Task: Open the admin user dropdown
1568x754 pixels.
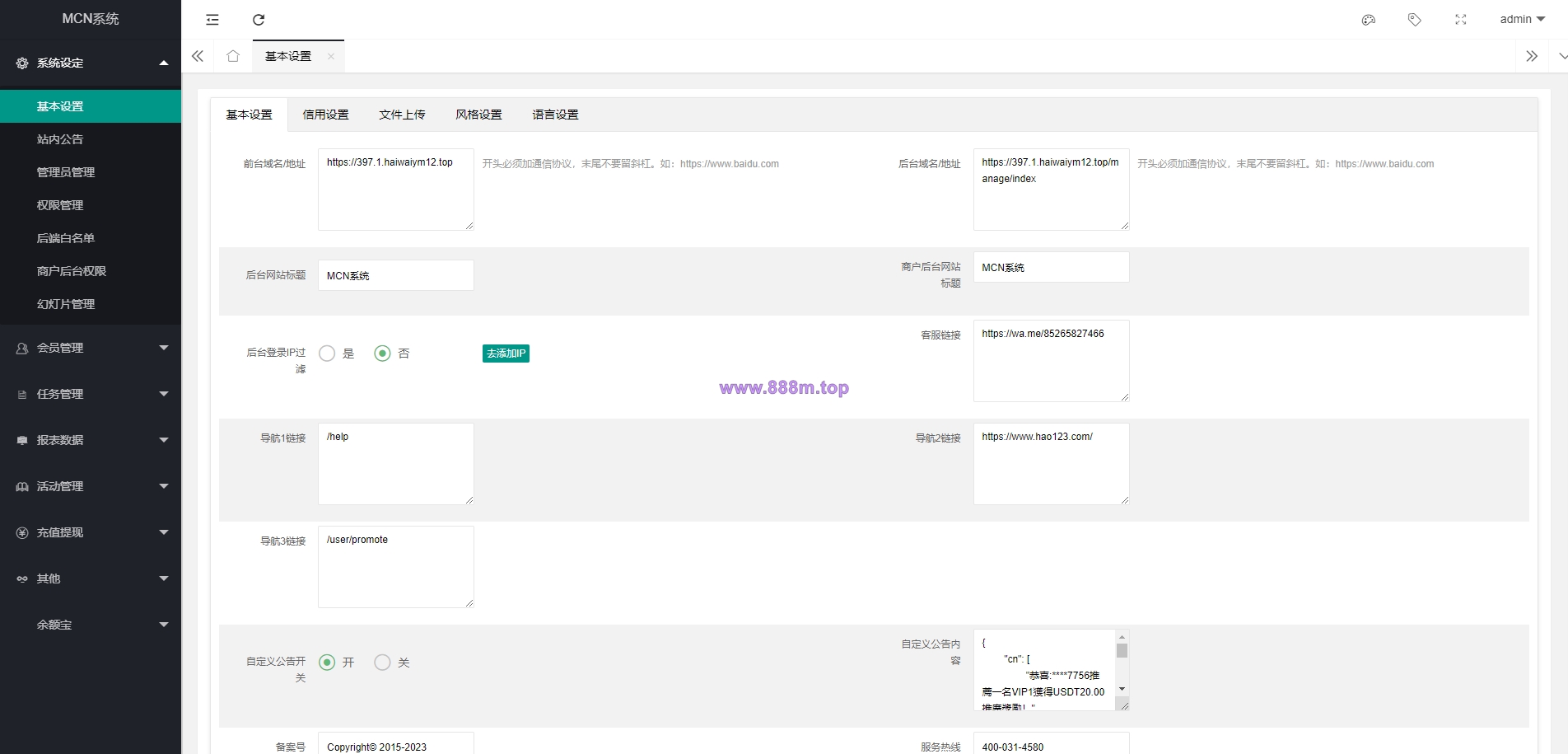Action: coord(1522,20)
